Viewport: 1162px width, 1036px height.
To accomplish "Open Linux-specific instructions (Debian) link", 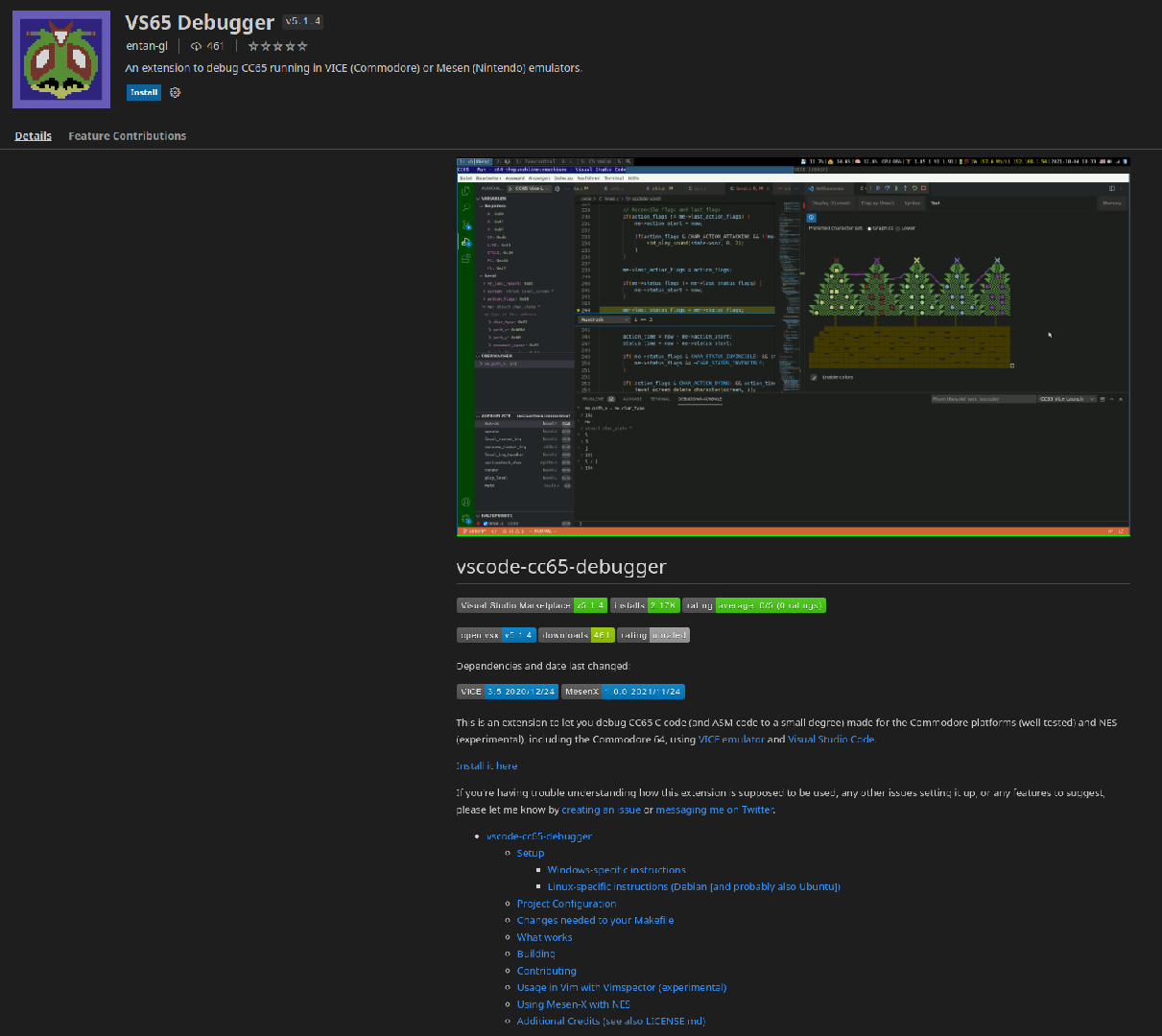I will 694,886.
